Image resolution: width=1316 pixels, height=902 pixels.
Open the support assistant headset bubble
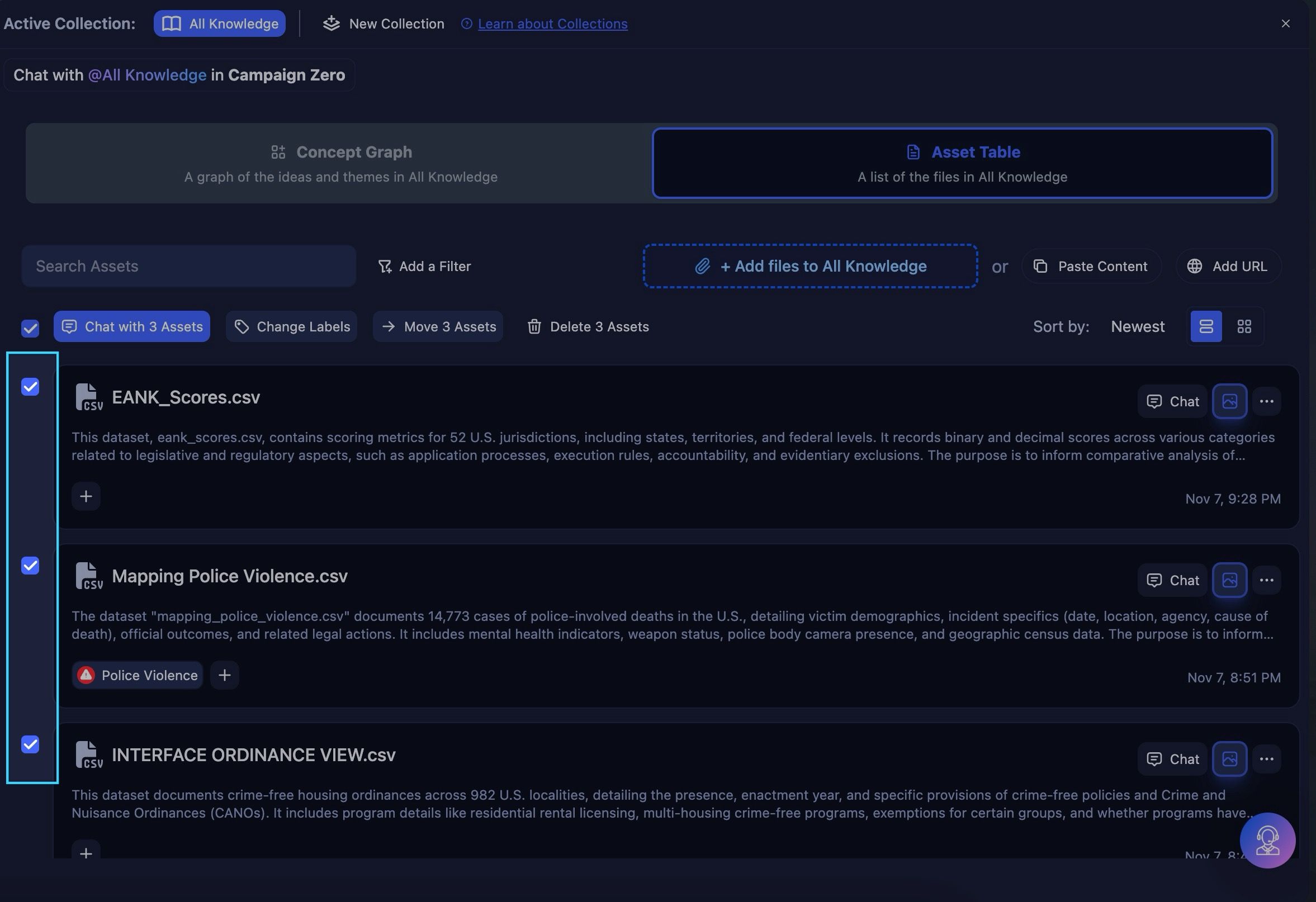(x=1267, y=841)
